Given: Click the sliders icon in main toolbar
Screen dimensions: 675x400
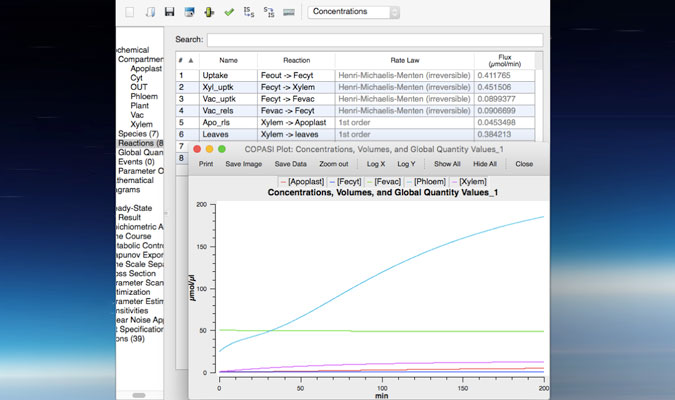Looking at the screenshot, I should coord(289,12).
